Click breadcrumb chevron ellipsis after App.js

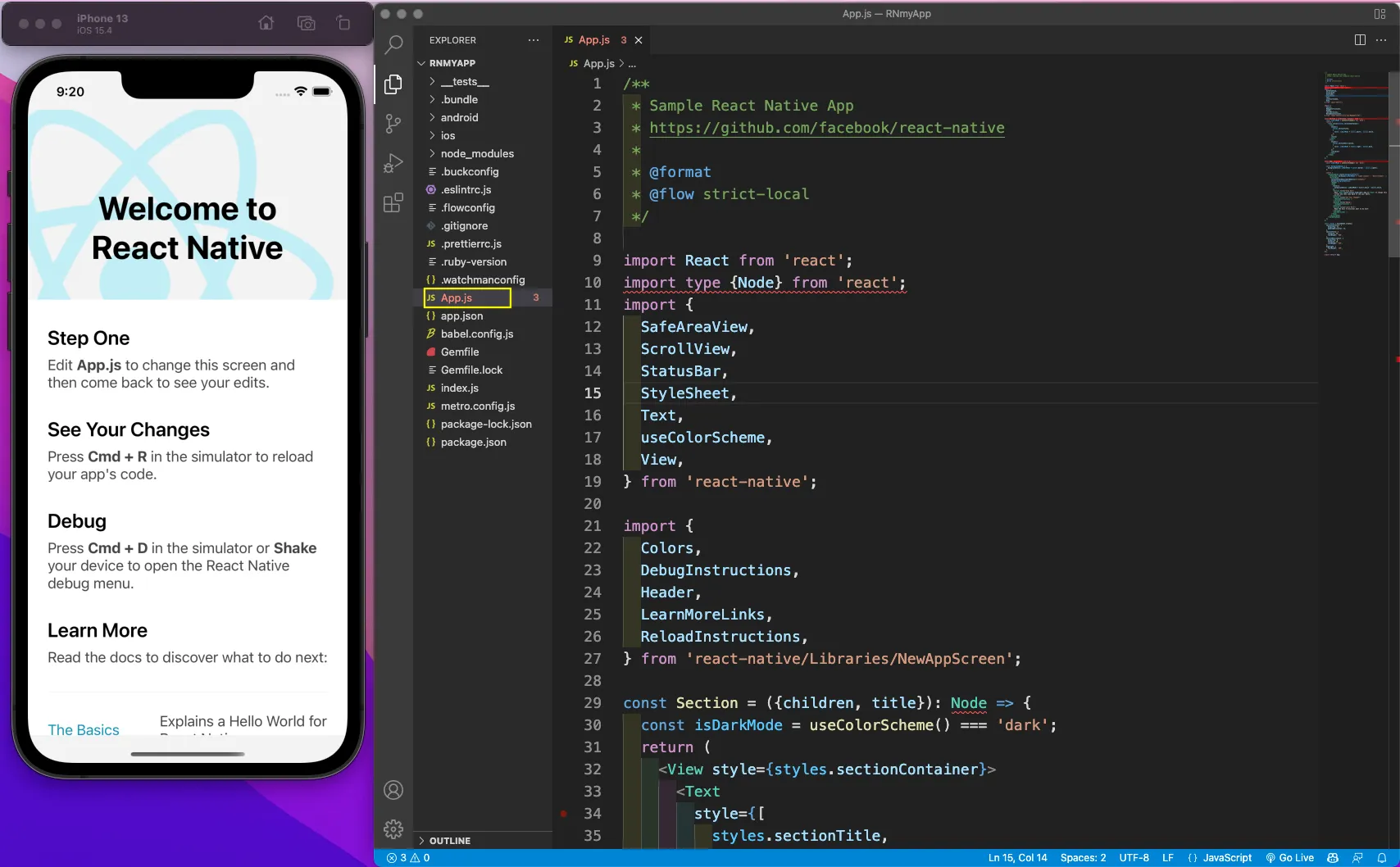coord(632,64)
